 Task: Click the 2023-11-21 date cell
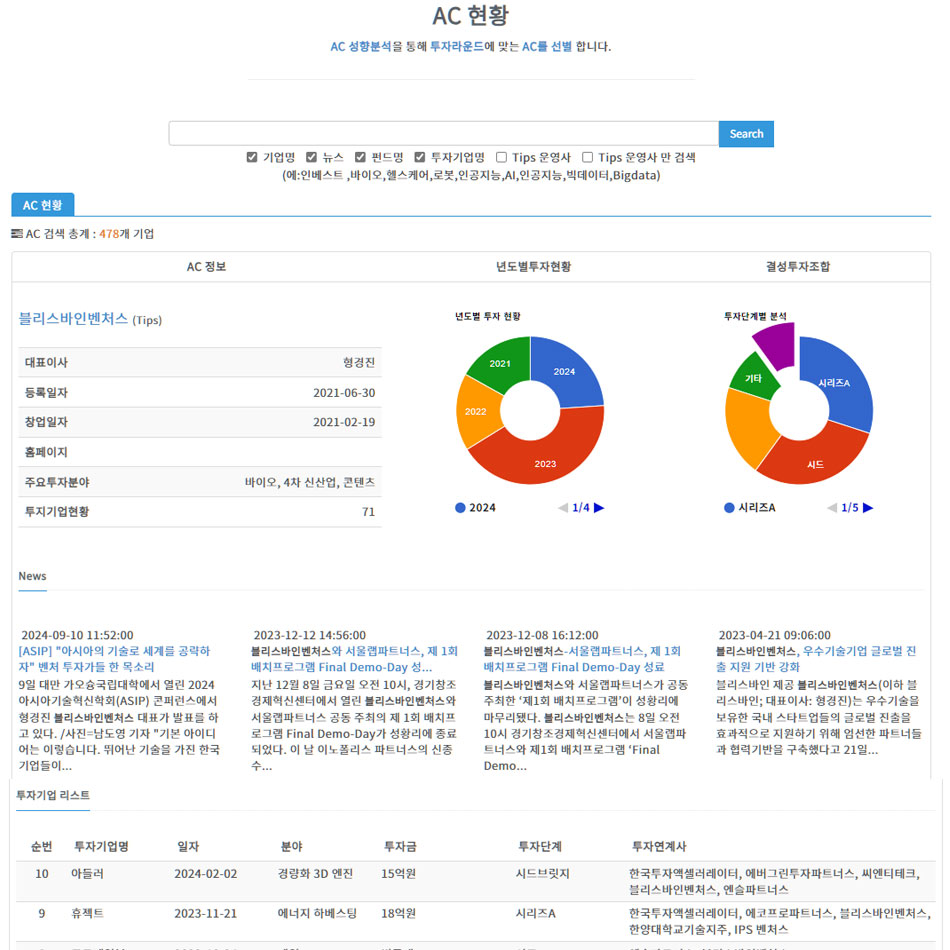pyautogui.click(x=205, y=914)
